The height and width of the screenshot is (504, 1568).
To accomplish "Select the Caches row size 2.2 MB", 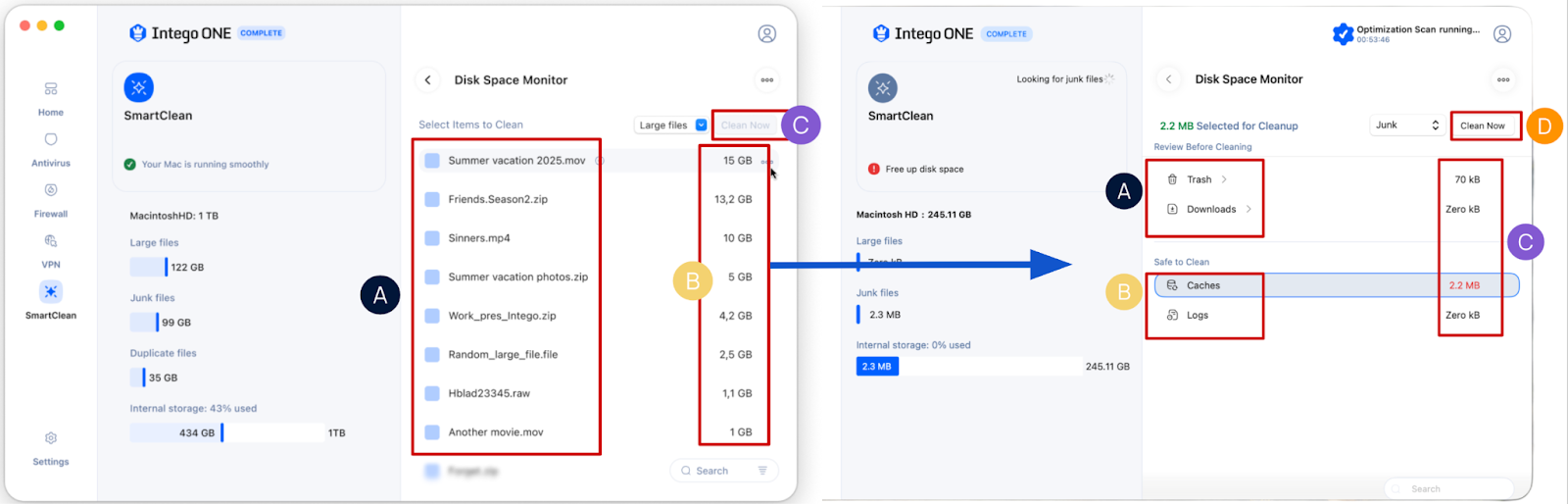I will coord(1464,285).
